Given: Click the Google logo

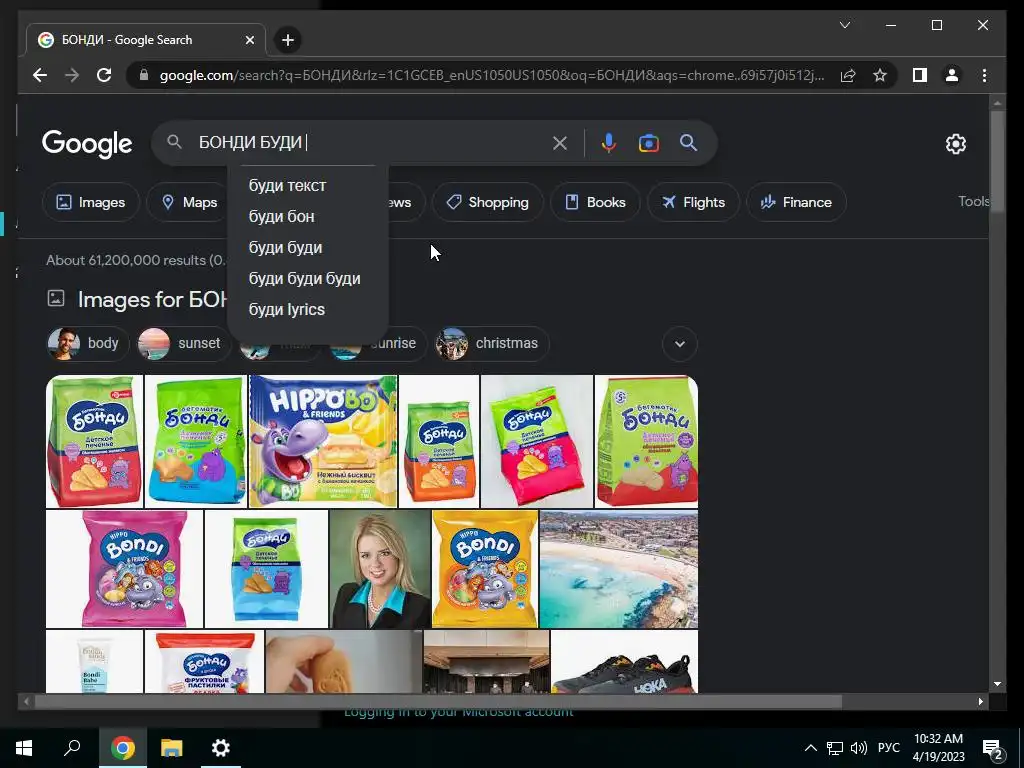Looking at the screenshot, I should (x=87, y=144).
